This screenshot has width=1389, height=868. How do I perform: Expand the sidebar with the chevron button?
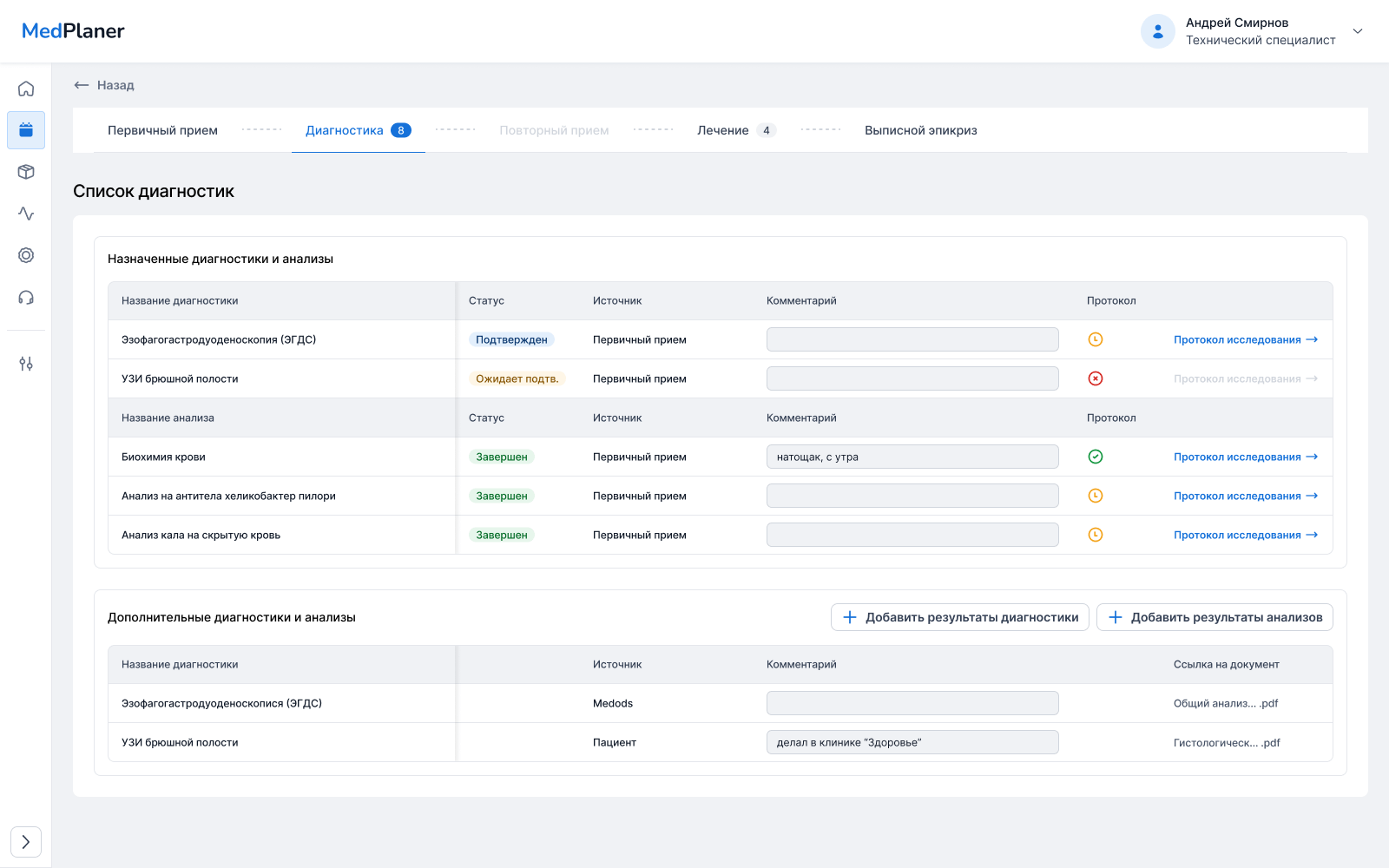click(26, 842)
